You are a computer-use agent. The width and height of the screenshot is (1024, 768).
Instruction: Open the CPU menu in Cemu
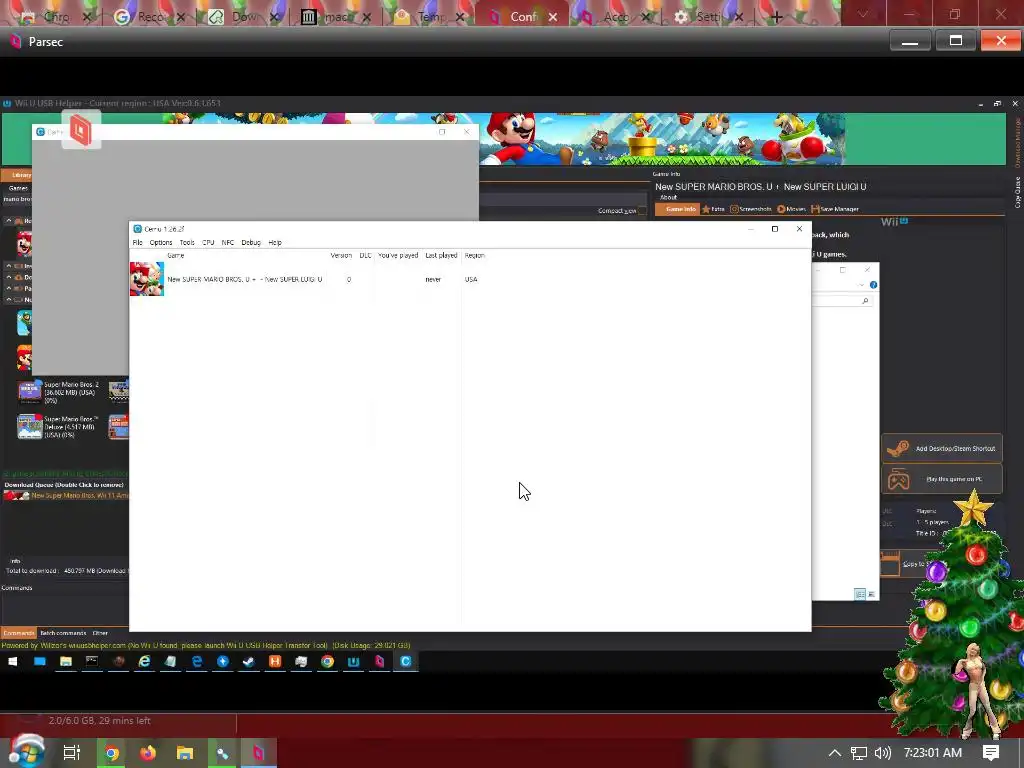click(x=208, y=242)
